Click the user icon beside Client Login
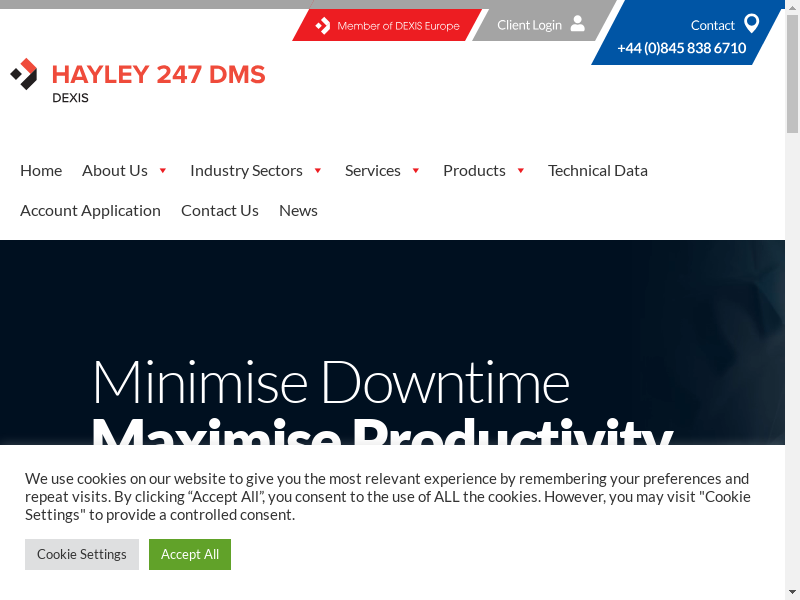 [x=577, y=24]
